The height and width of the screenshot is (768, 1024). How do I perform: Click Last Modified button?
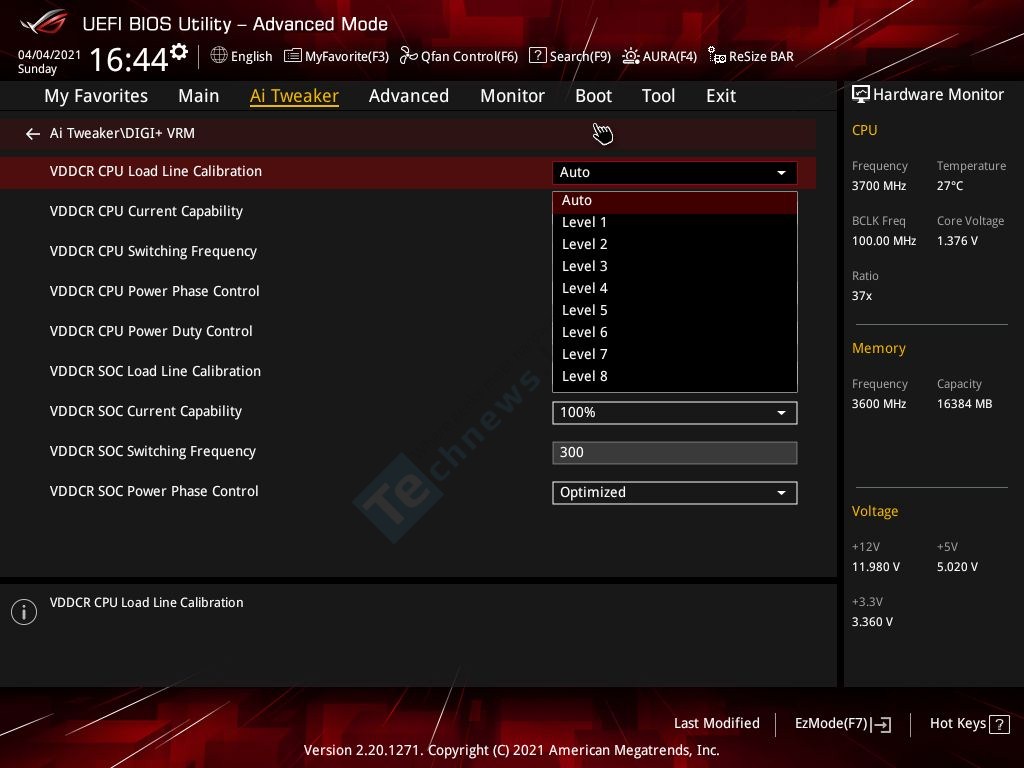point(716,724)
